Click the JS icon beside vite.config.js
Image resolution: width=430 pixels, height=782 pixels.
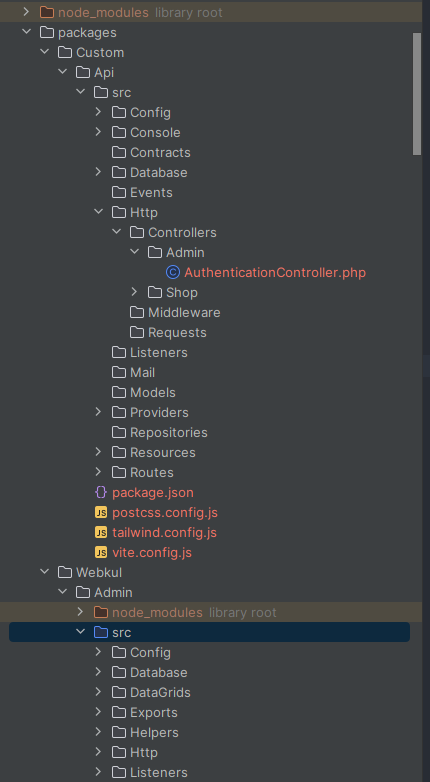point(101,552)
